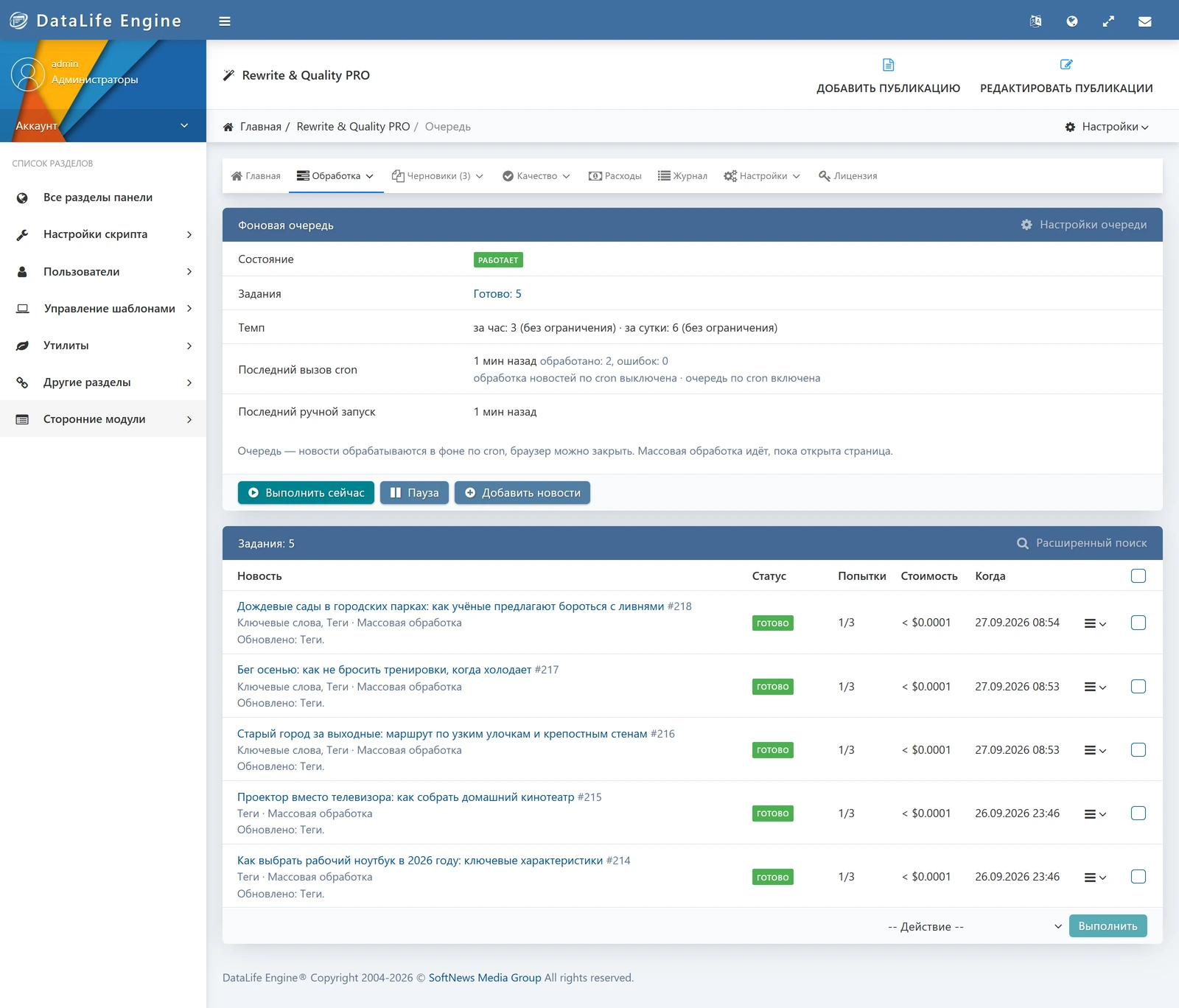Open actions menu for news #214
Viewport: 1179px width, 1008px height.
tap(1095, 877)
